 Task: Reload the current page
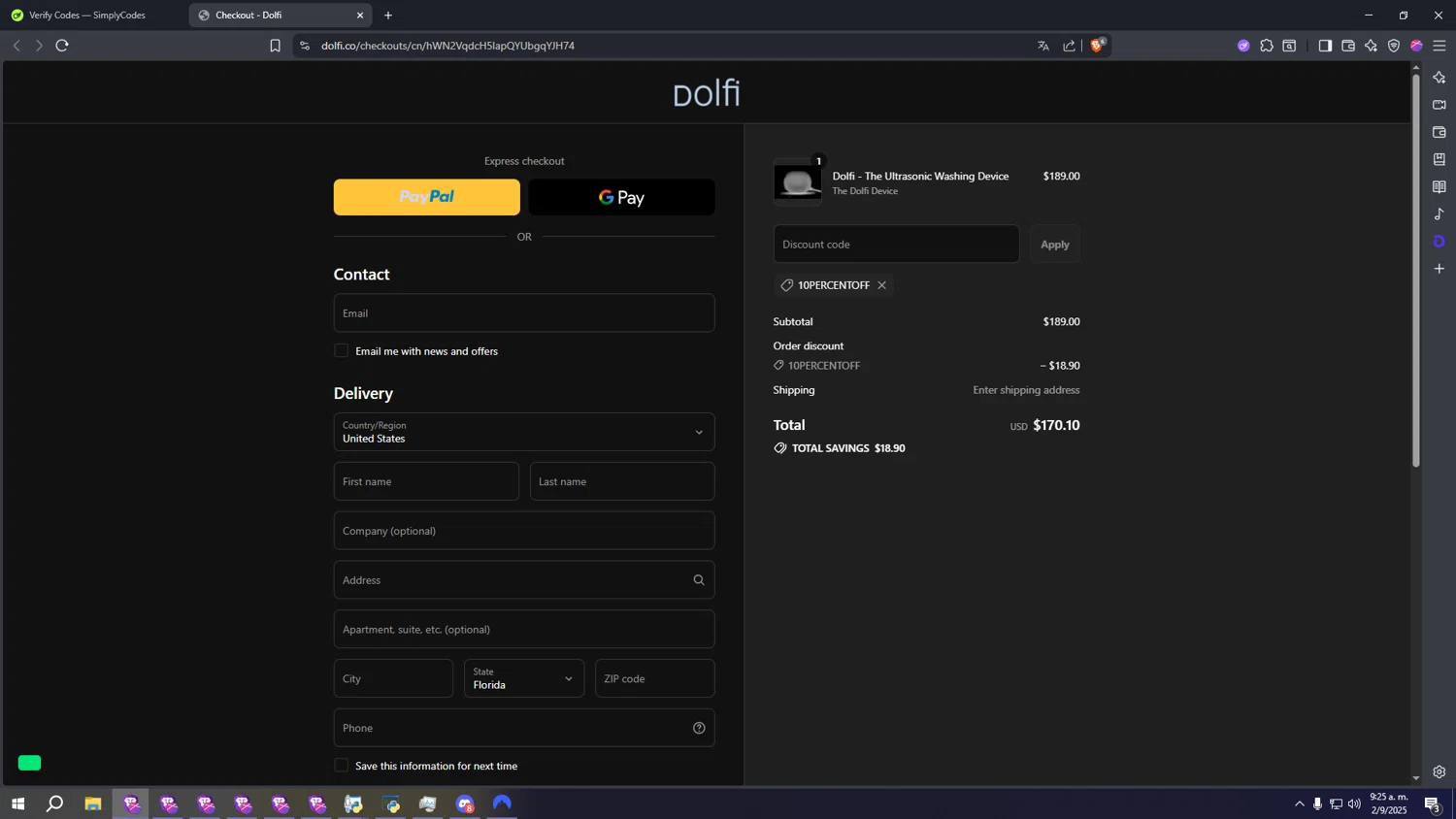click(x=62, y=46)
